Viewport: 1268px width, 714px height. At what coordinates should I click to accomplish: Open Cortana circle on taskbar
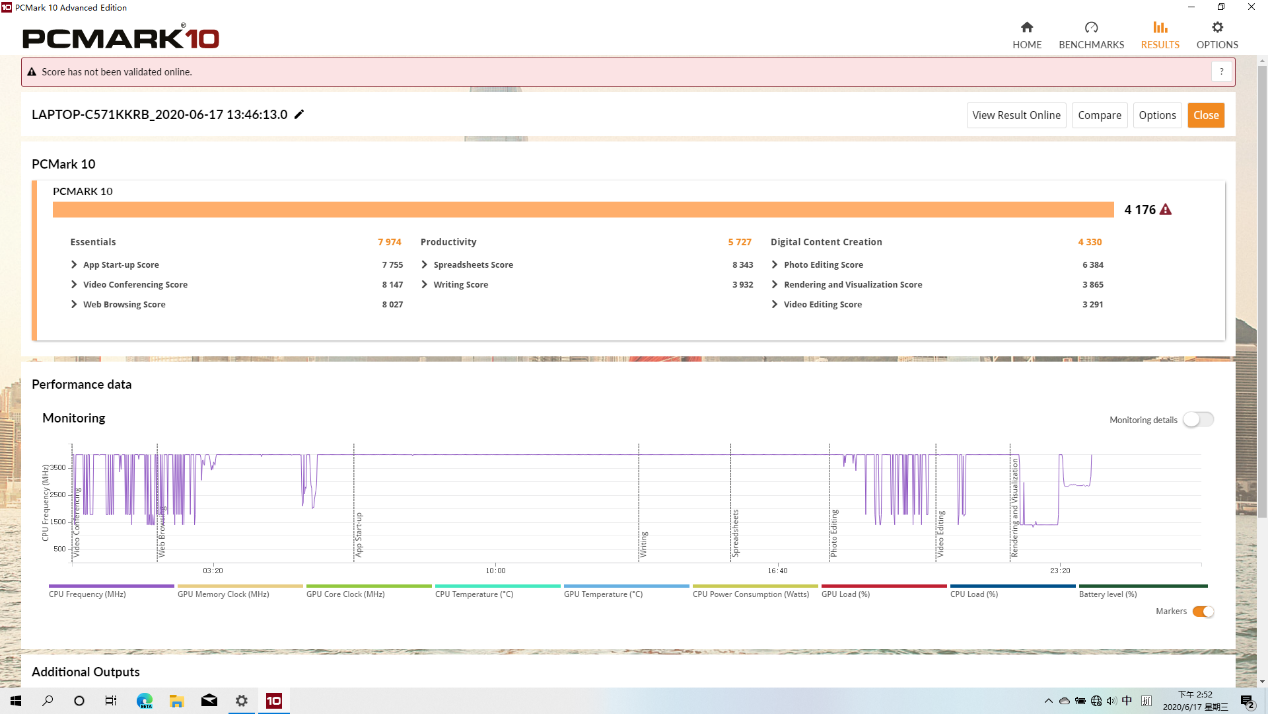click(x=80, y=701)
